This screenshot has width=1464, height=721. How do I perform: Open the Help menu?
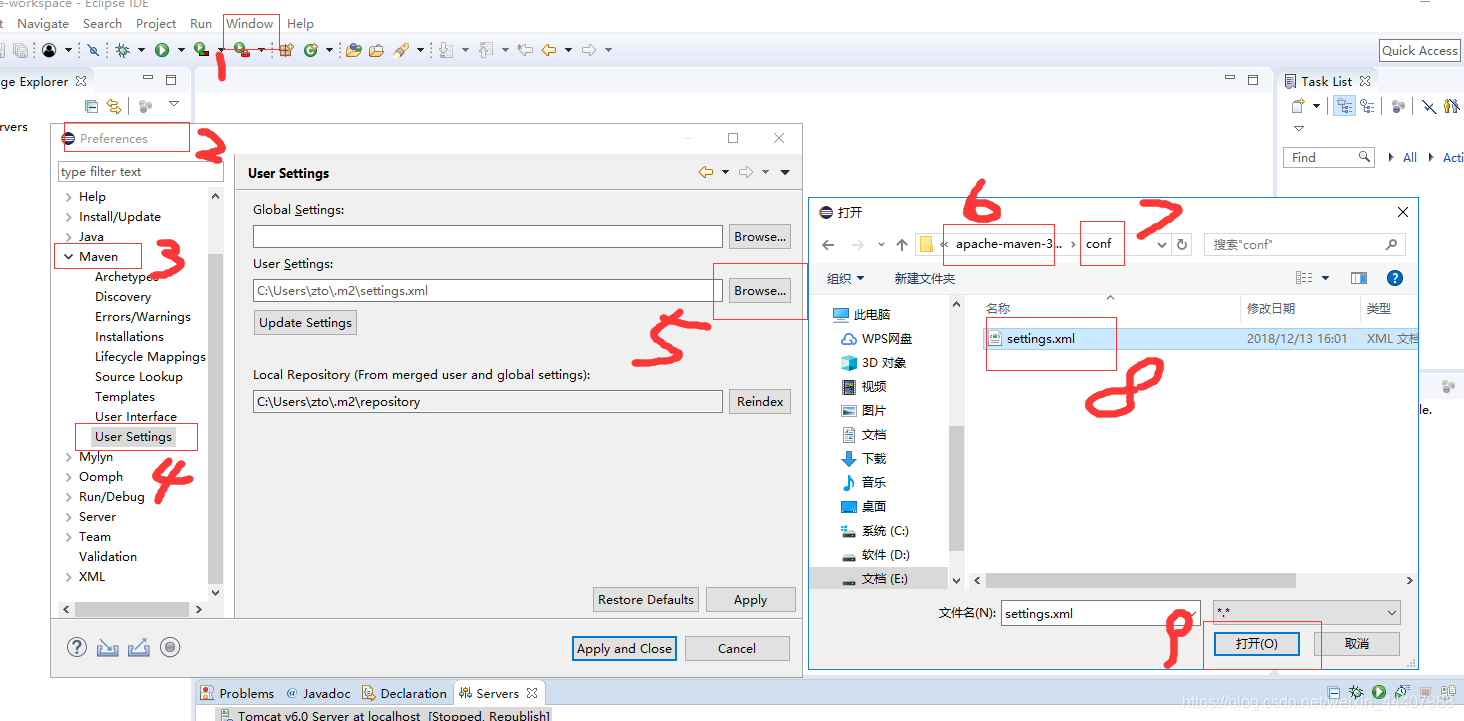pos(300,23)
